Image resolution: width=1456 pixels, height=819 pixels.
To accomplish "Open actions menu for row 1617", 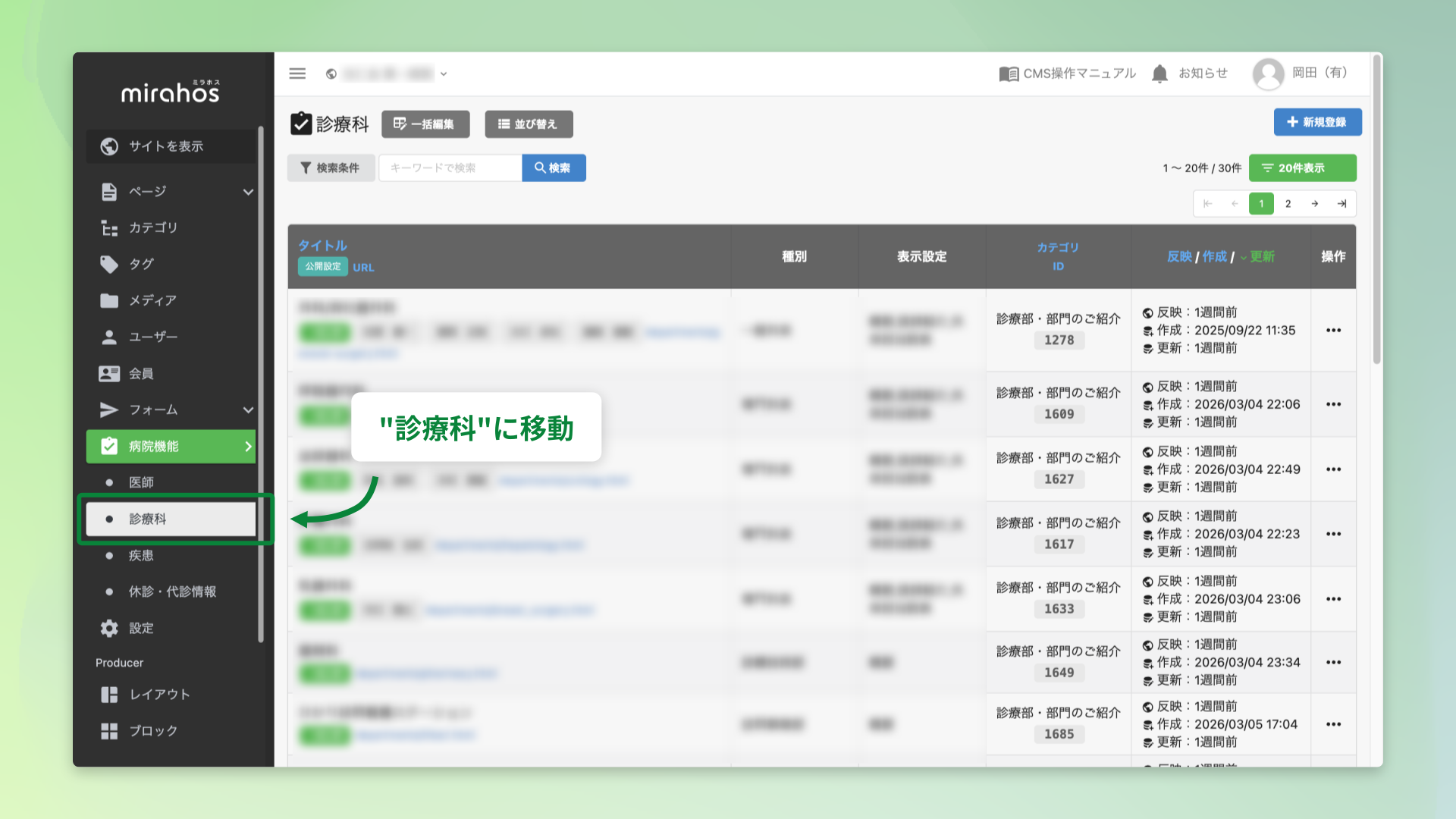I will point(1333,534).
